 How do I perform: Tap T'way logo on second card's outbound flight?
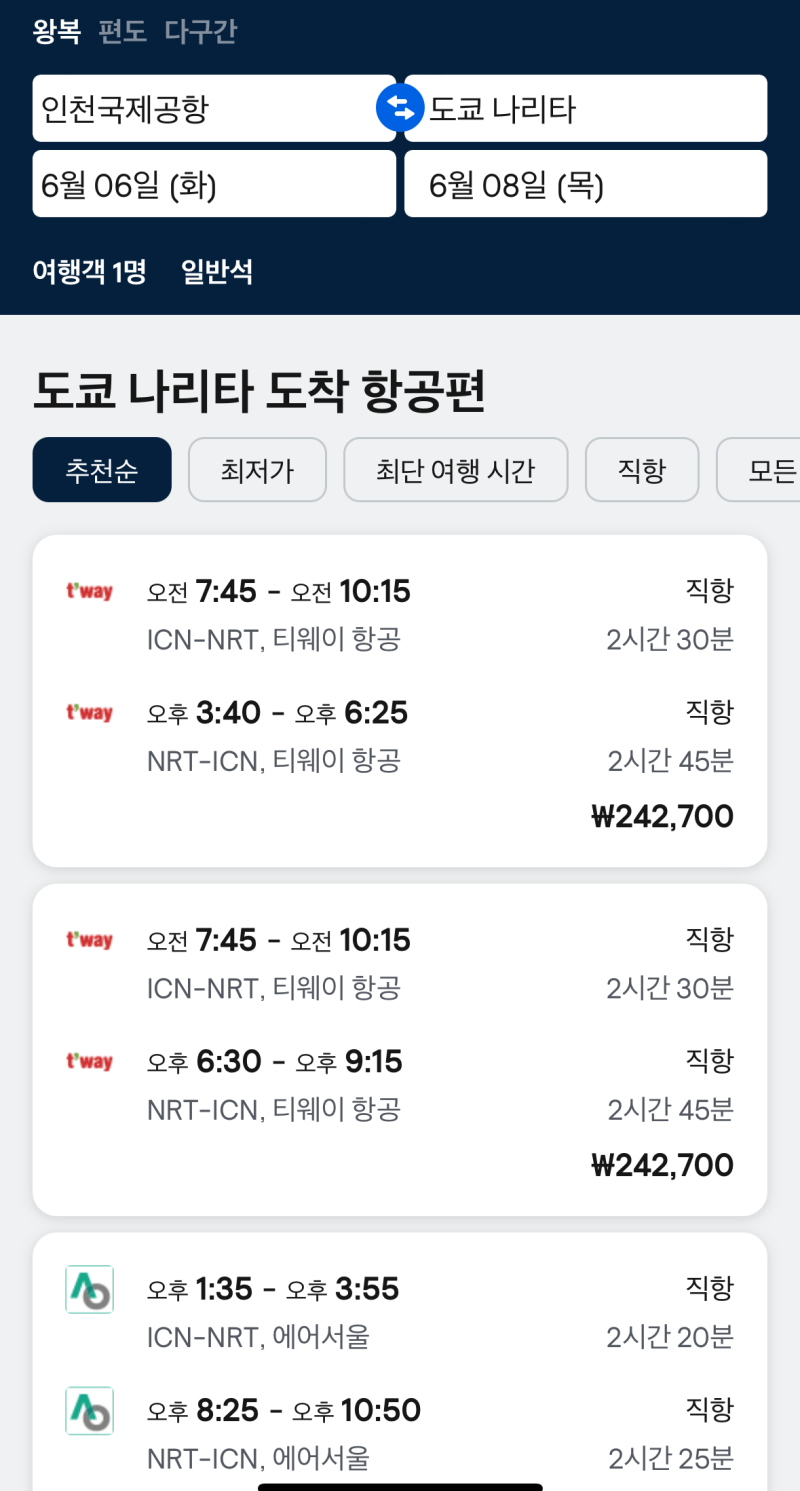click(89, 940)
